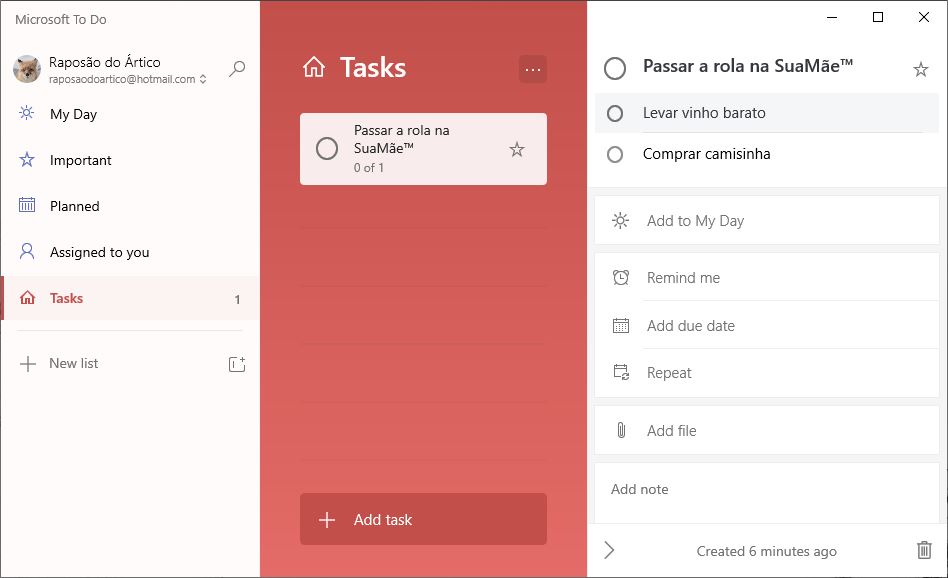This screenshot has width=948, height=578.
Task: Hide the detail pane with the chevron
Action: click(609, 550)
